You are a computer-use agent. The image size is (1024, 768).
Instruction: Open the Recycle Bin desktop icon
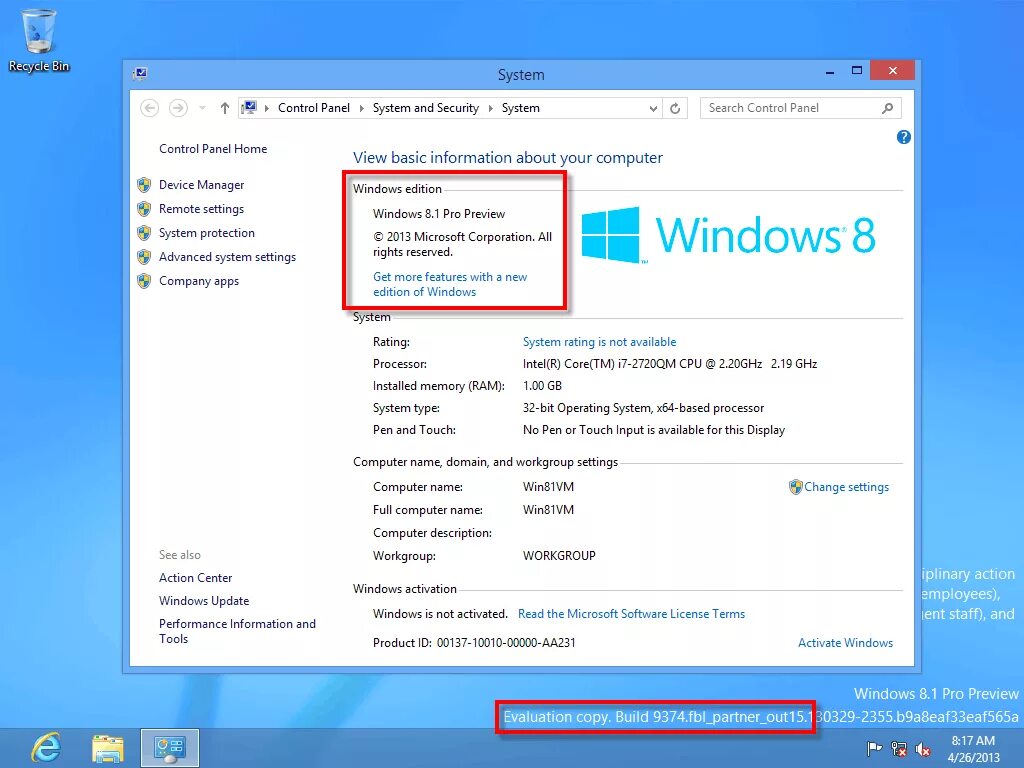(39, 40)
